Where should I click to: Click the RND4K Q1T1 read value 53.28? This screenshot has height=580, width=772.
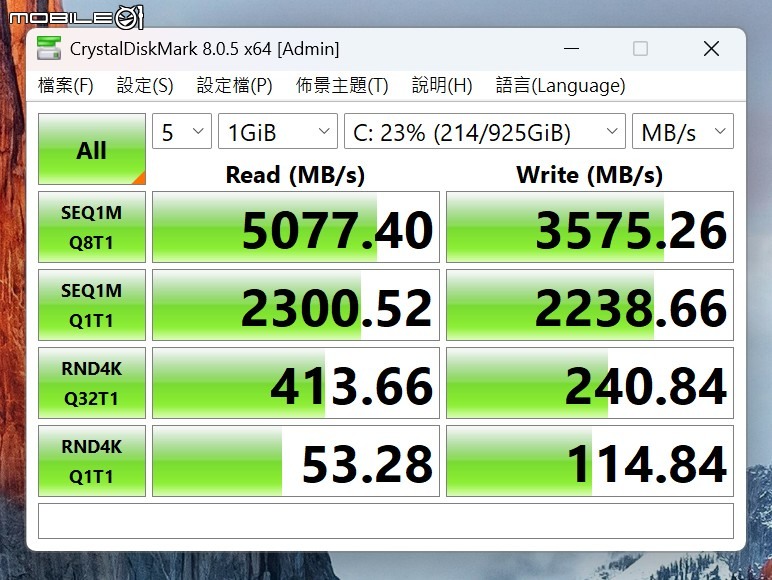(x=296, y=461)
